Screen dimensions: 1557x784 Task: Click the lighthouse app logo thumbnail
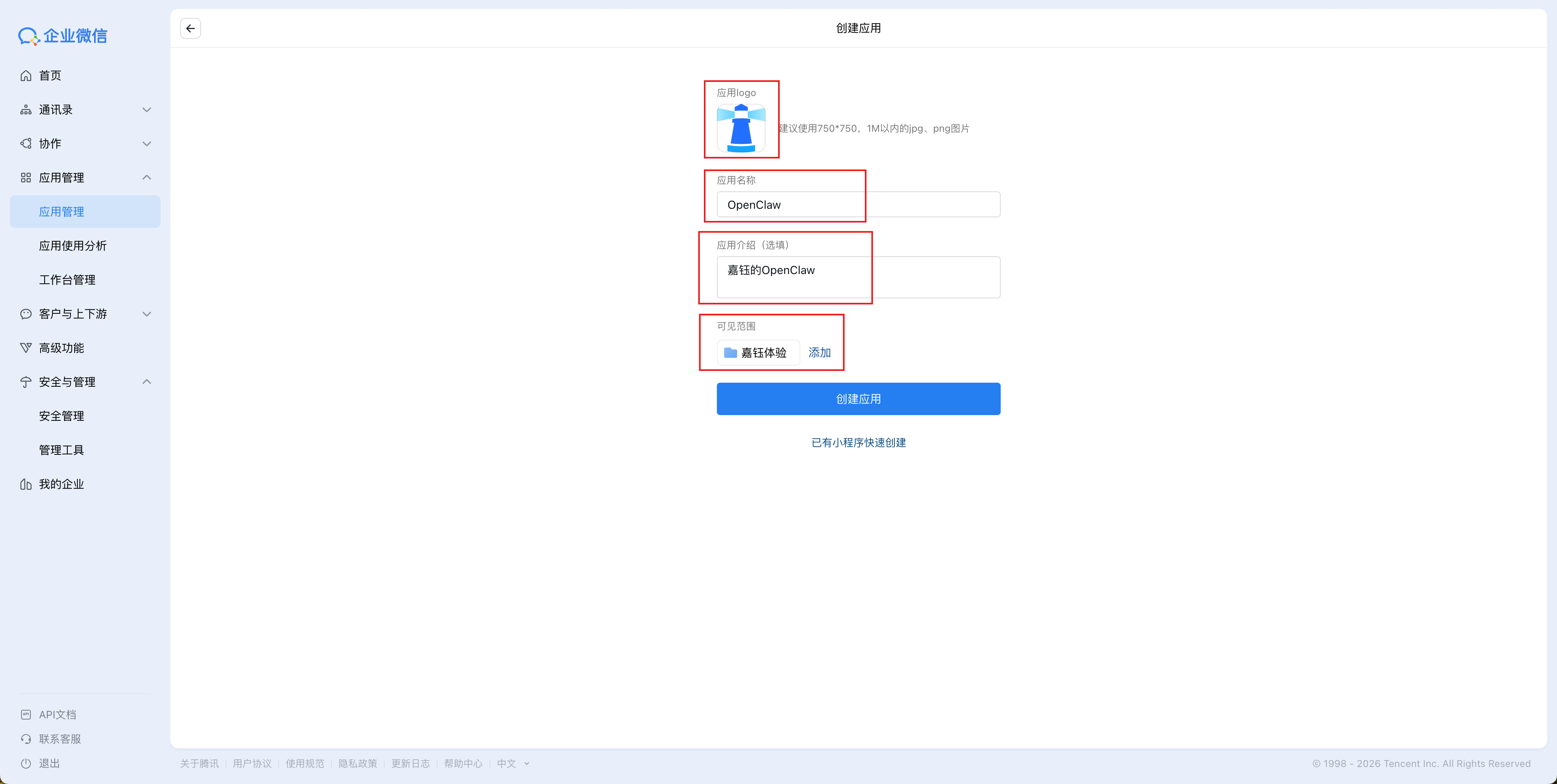tap(740, 128)
